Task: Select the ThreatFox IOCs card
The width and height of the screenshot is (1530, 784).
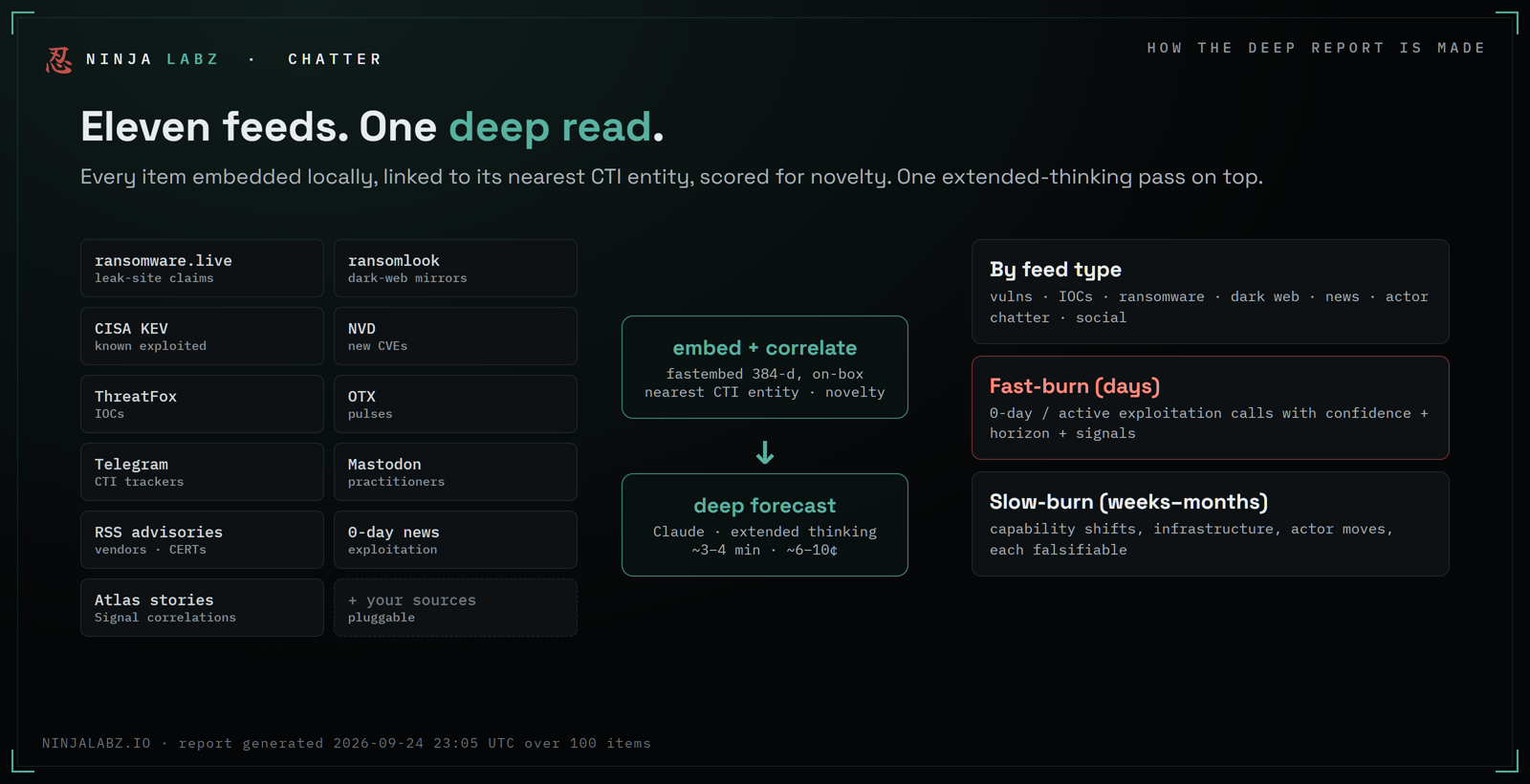Action: [202, 403]
